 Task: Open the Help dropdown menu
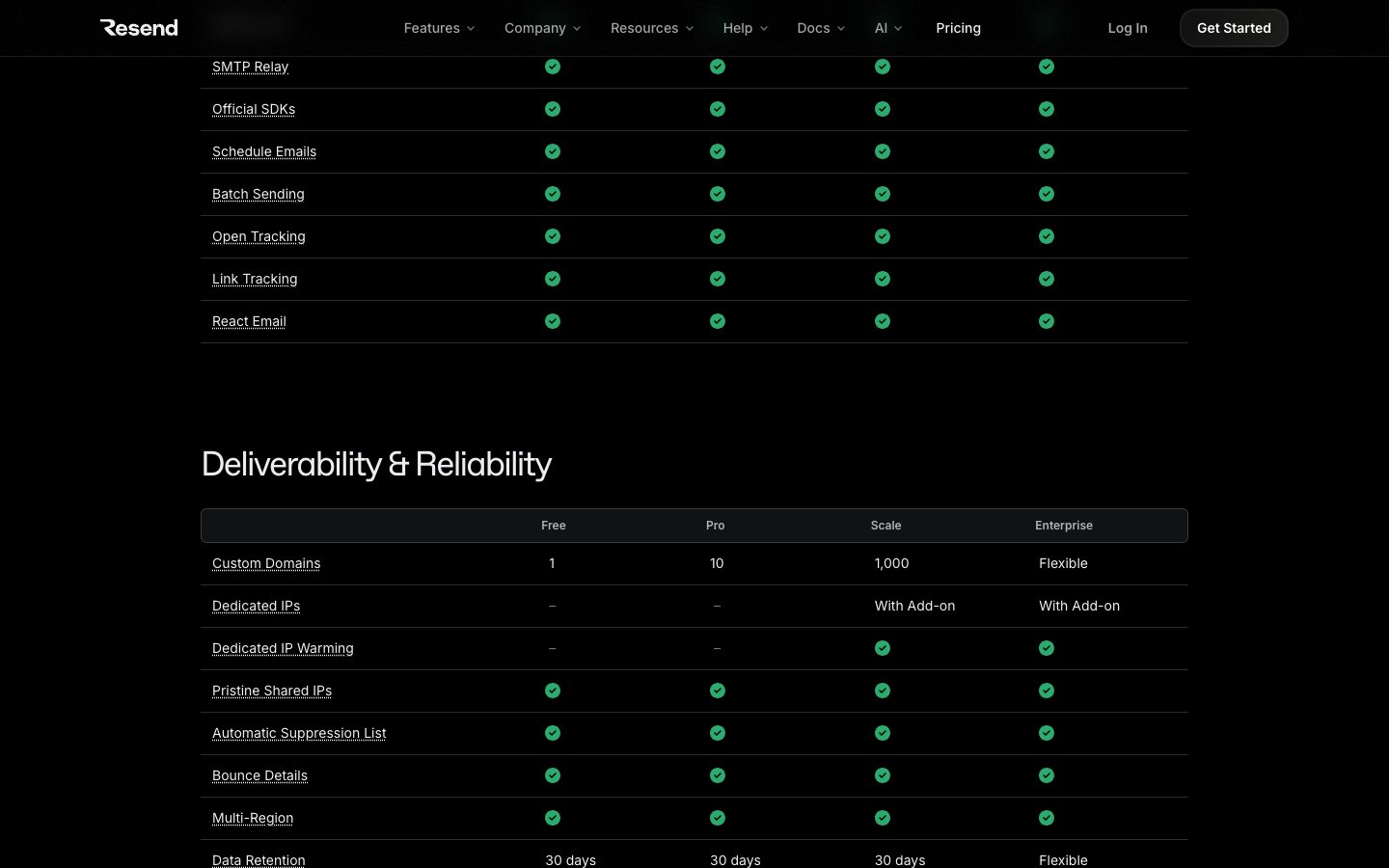pyautogui.click(x=745, y=28)
